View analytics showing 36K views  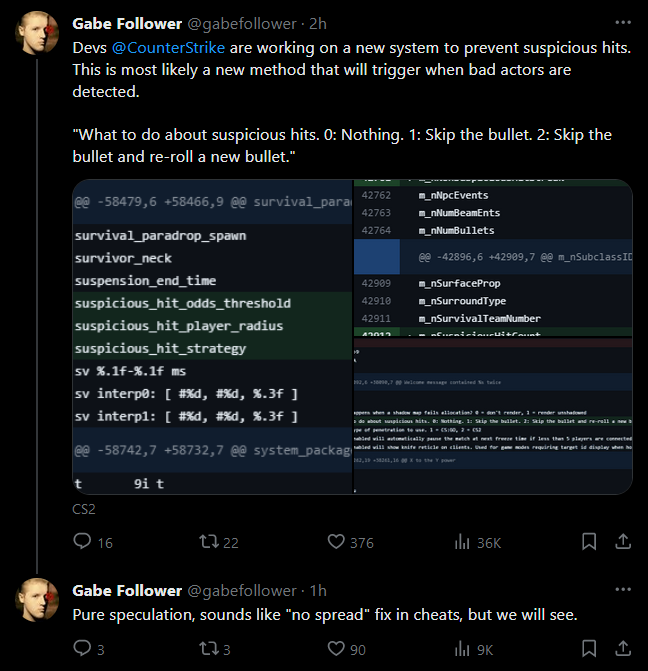pos(463,542)
